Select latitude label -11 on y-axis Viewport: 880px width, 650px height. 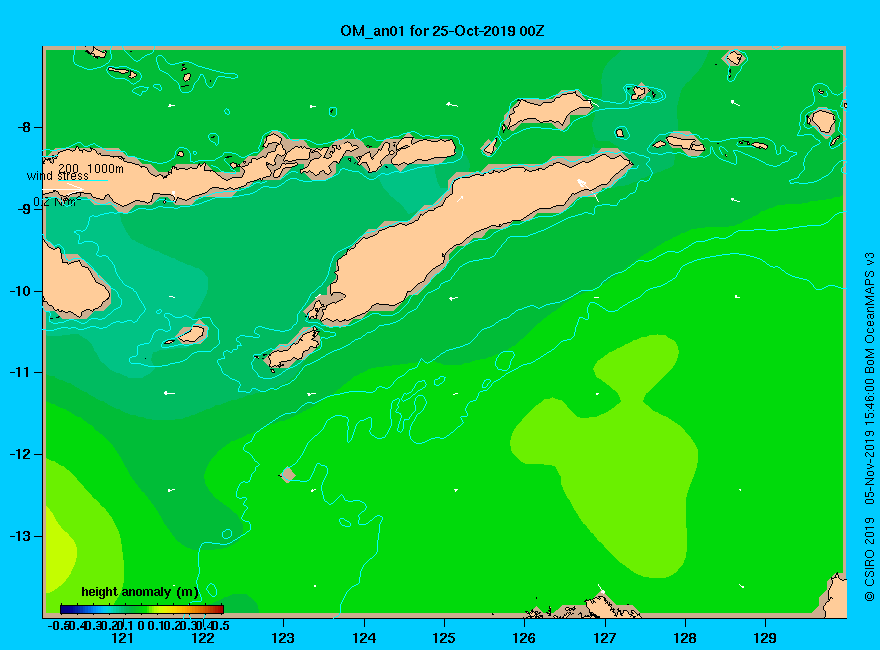[20, 372]
